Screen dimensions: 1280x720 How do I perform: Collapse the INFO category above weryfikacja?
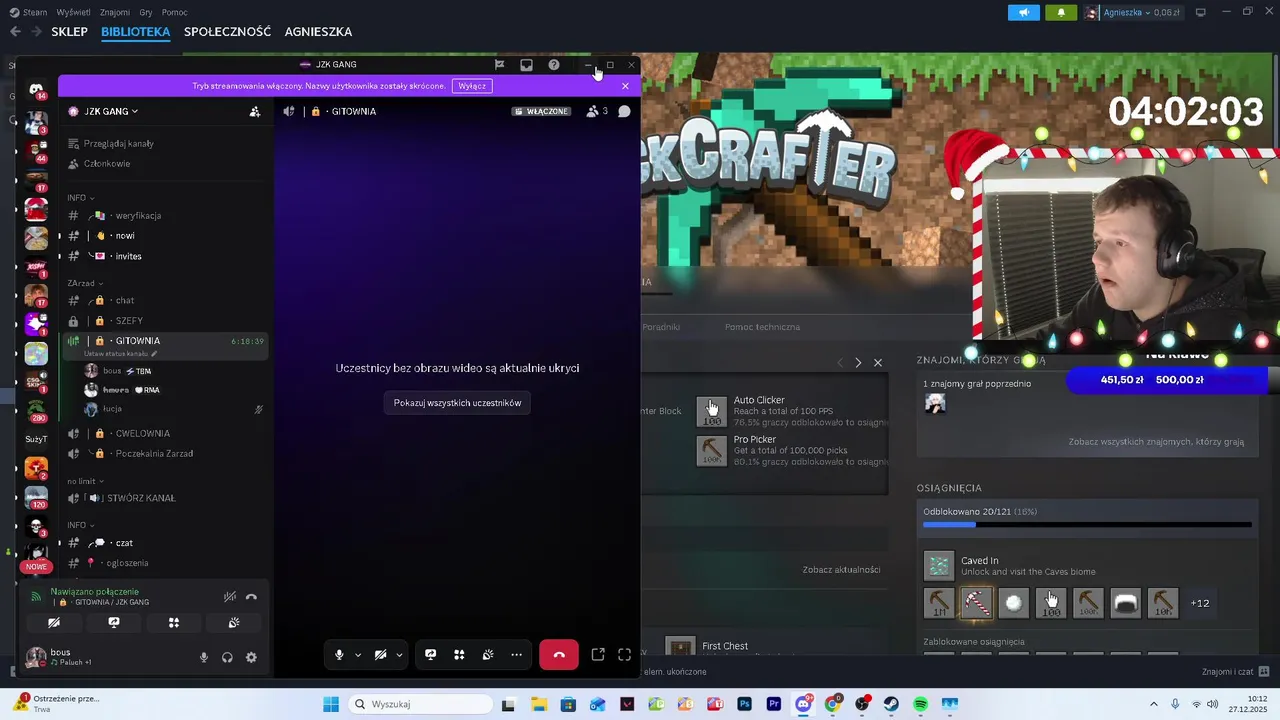click(80, 198)
